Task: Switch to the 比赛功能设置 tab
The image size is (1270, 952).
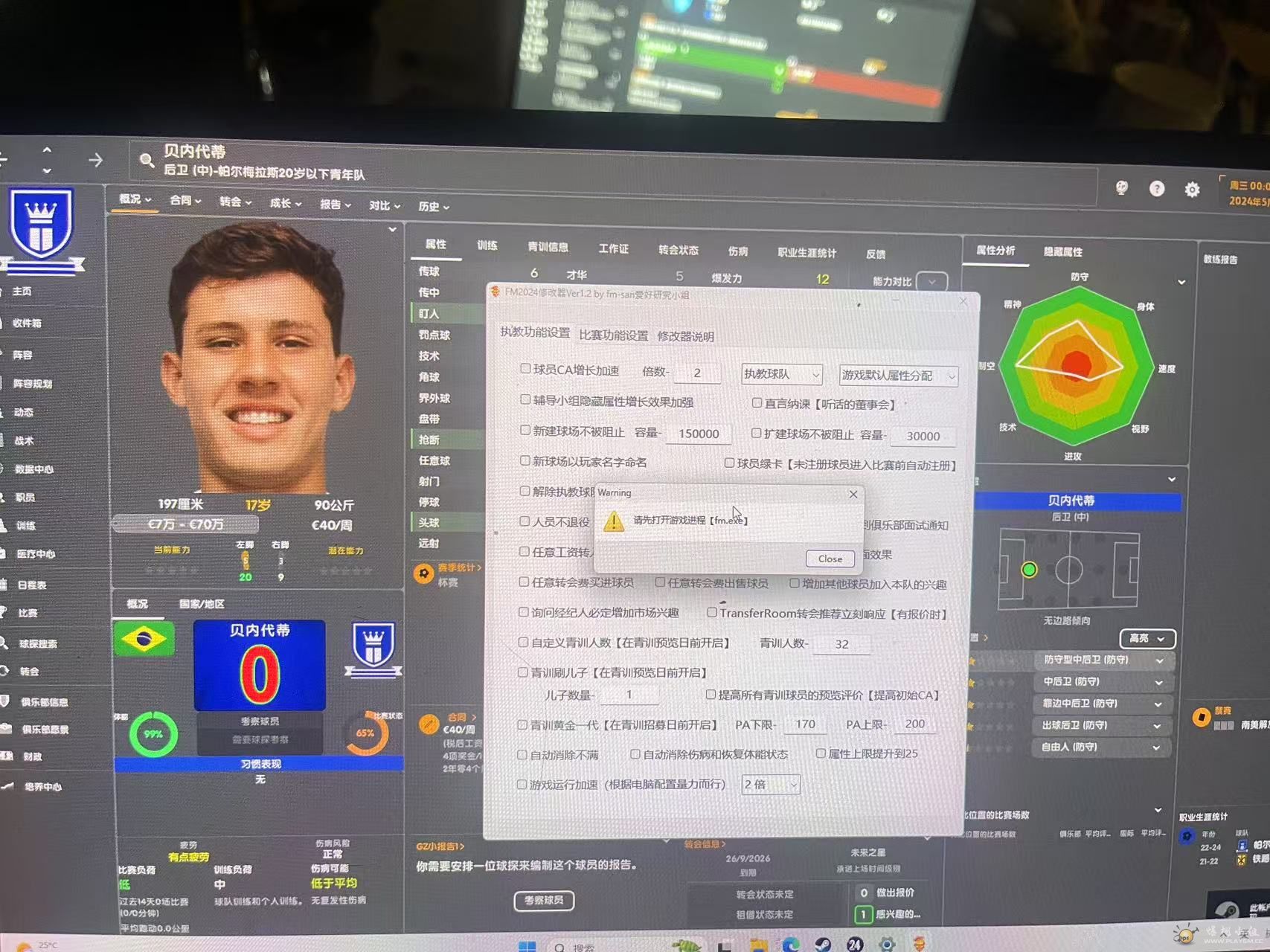Action: coord(613,335)
